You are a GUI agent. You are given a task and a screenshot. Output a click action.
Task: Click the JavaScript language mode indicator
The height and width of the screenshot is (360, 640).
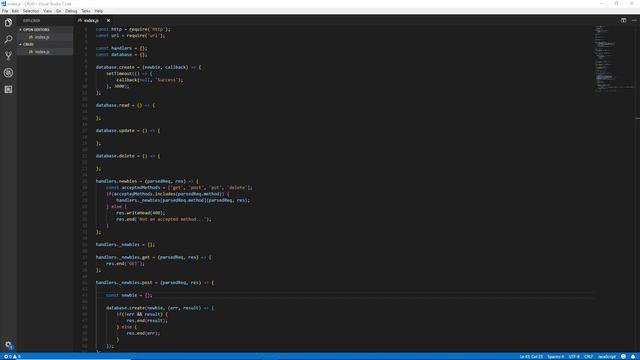607,357
